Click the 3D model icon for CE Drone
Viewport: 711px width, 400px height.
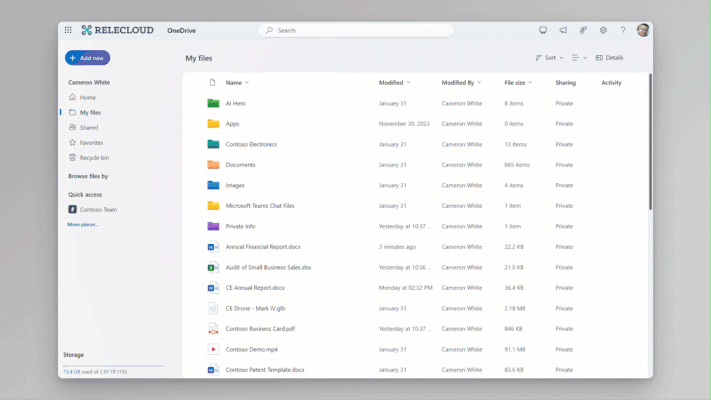point(213,308)
